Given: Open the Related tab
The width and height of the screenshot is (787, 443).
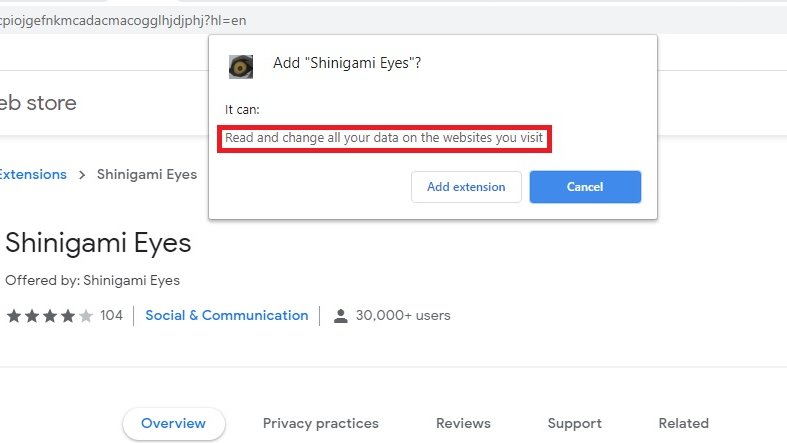Looking at the screenshot, I should pyautogui.click(x=684, y=423).
